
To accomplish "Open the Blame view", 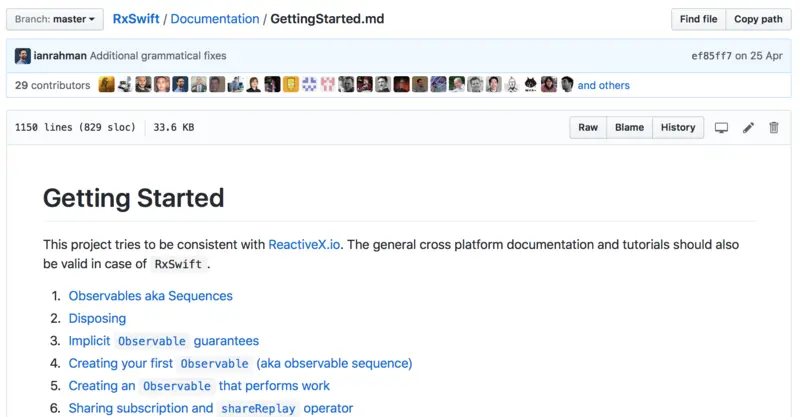I will pos(629,128).
